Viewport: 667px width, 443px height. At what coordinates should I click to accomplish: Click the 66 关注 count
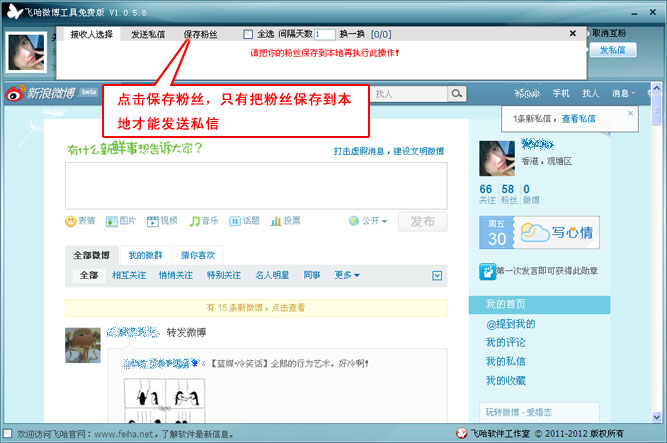pyautogui.click(x=487, y=194)
